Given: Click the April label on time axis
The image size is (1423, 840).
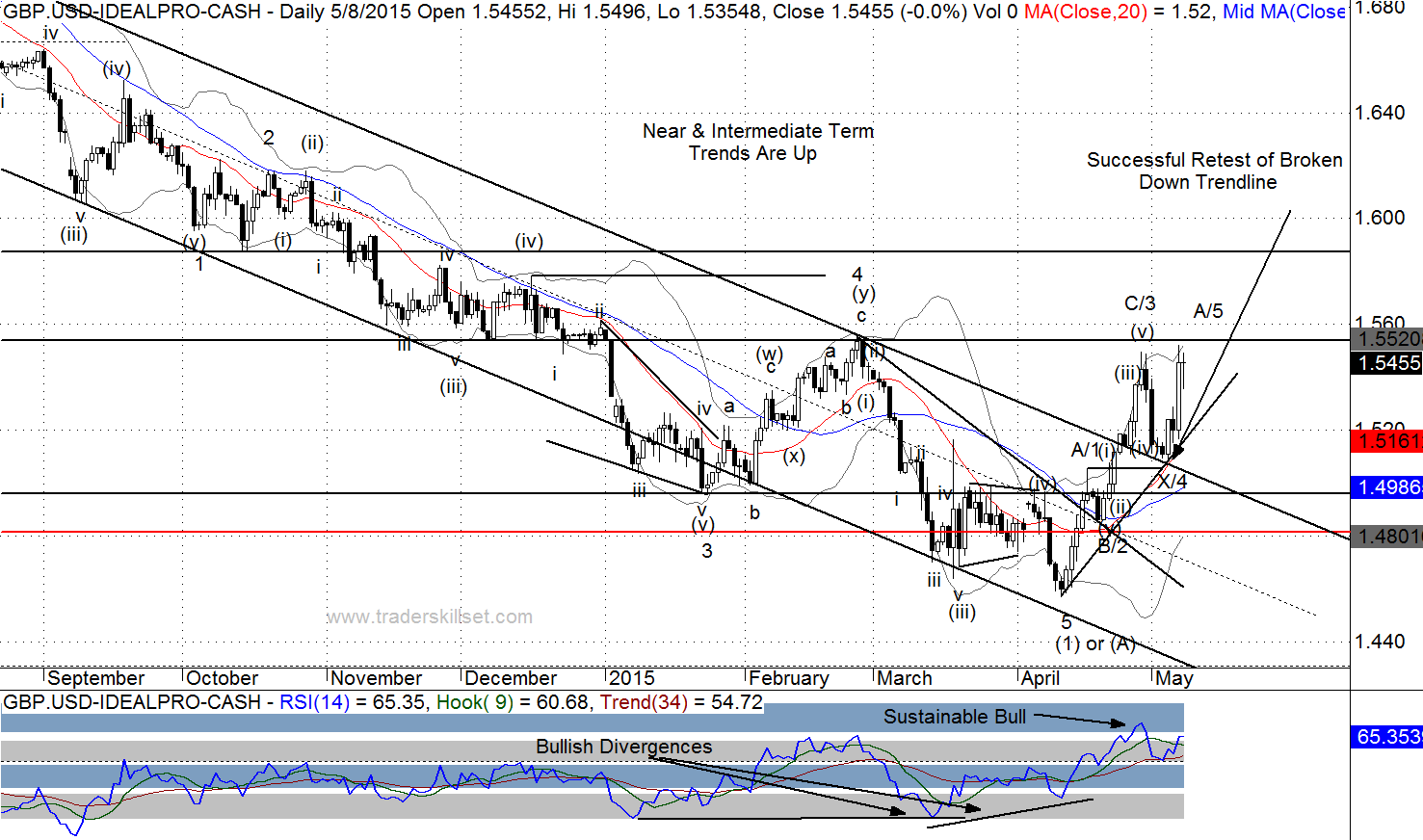Looking at the screenshot, I should click(x=1041, y=678).
